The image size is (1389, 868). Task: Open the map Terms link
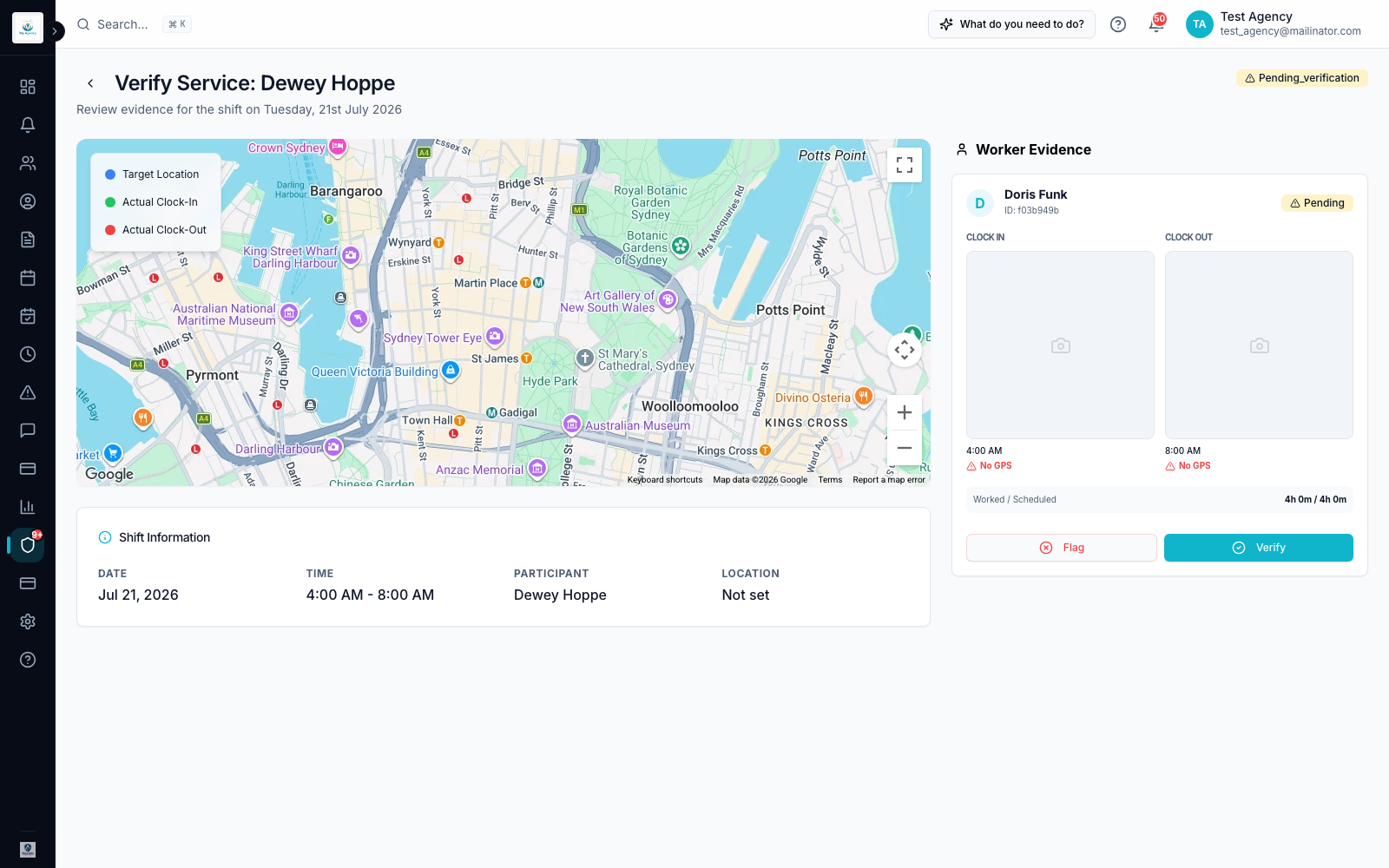click(830, 480)
